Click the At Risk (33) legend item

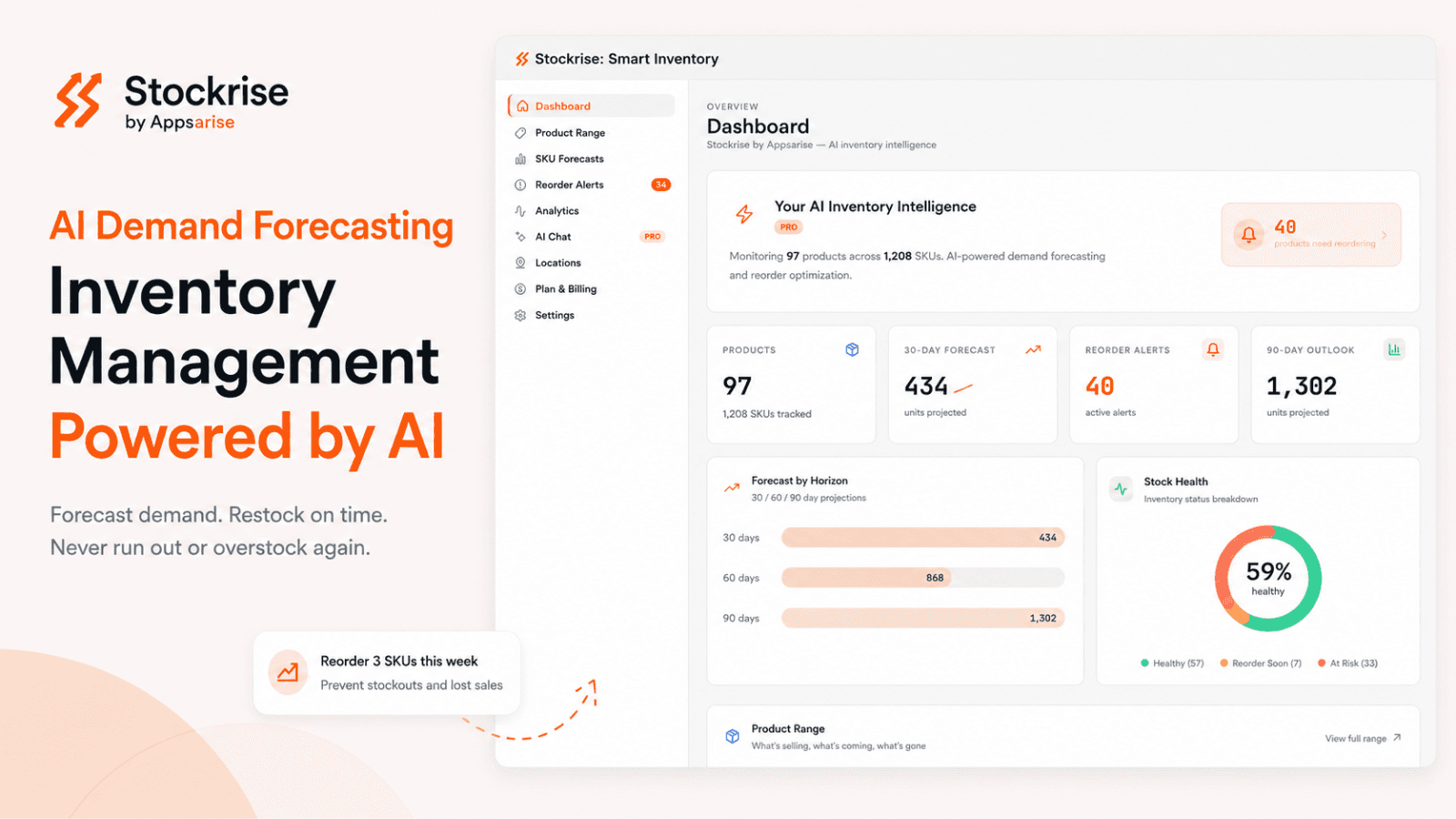click(1348, 663)
